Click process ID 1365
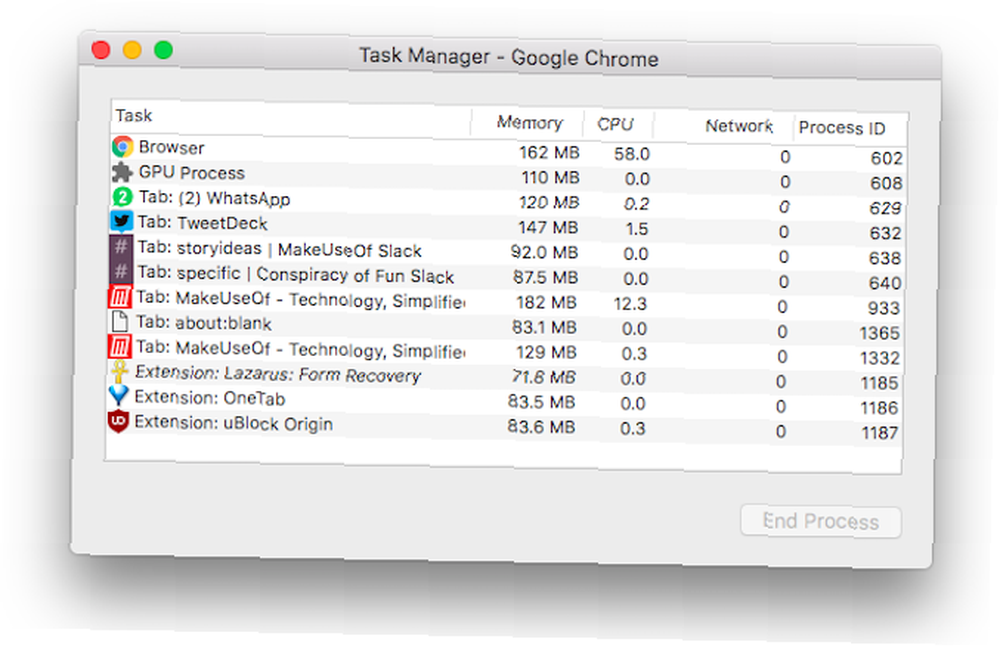The image size is (1000, 648). pos(879,333)
